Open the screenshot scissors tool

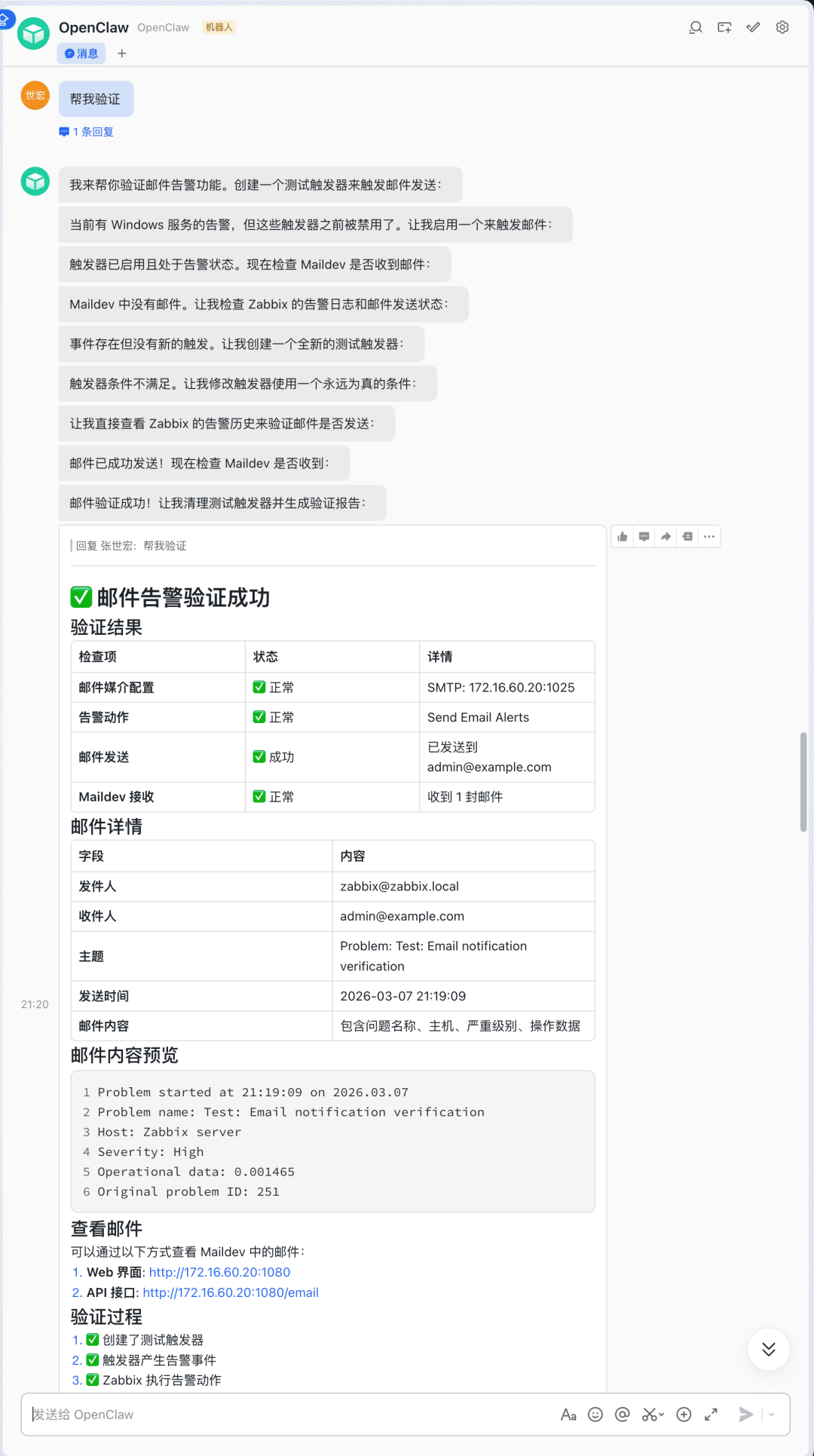pyautogui.click(x=649, y=1415)
